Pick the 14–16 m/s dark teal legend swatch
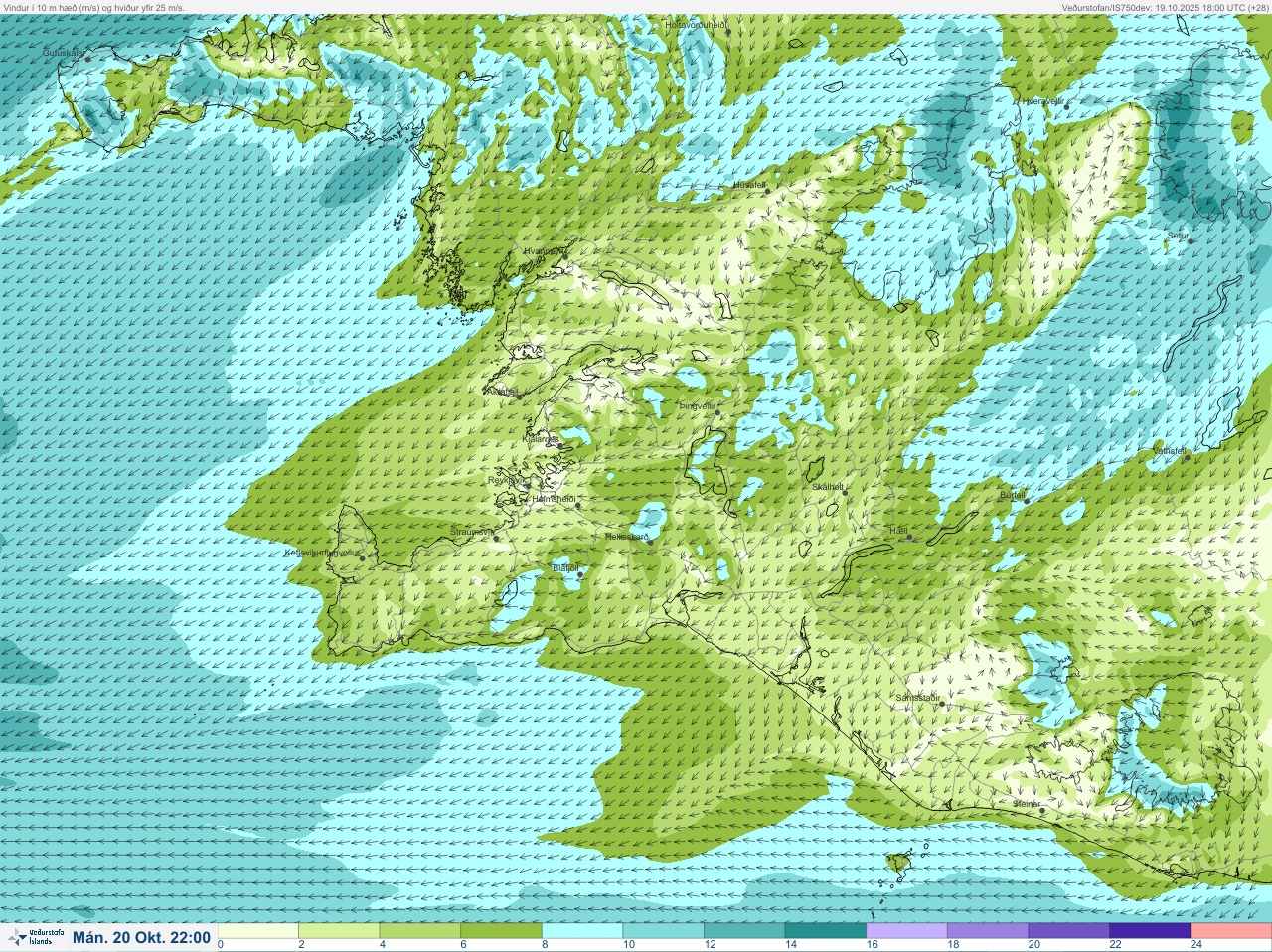This screenshot has height=952, width=1272. 826,931
